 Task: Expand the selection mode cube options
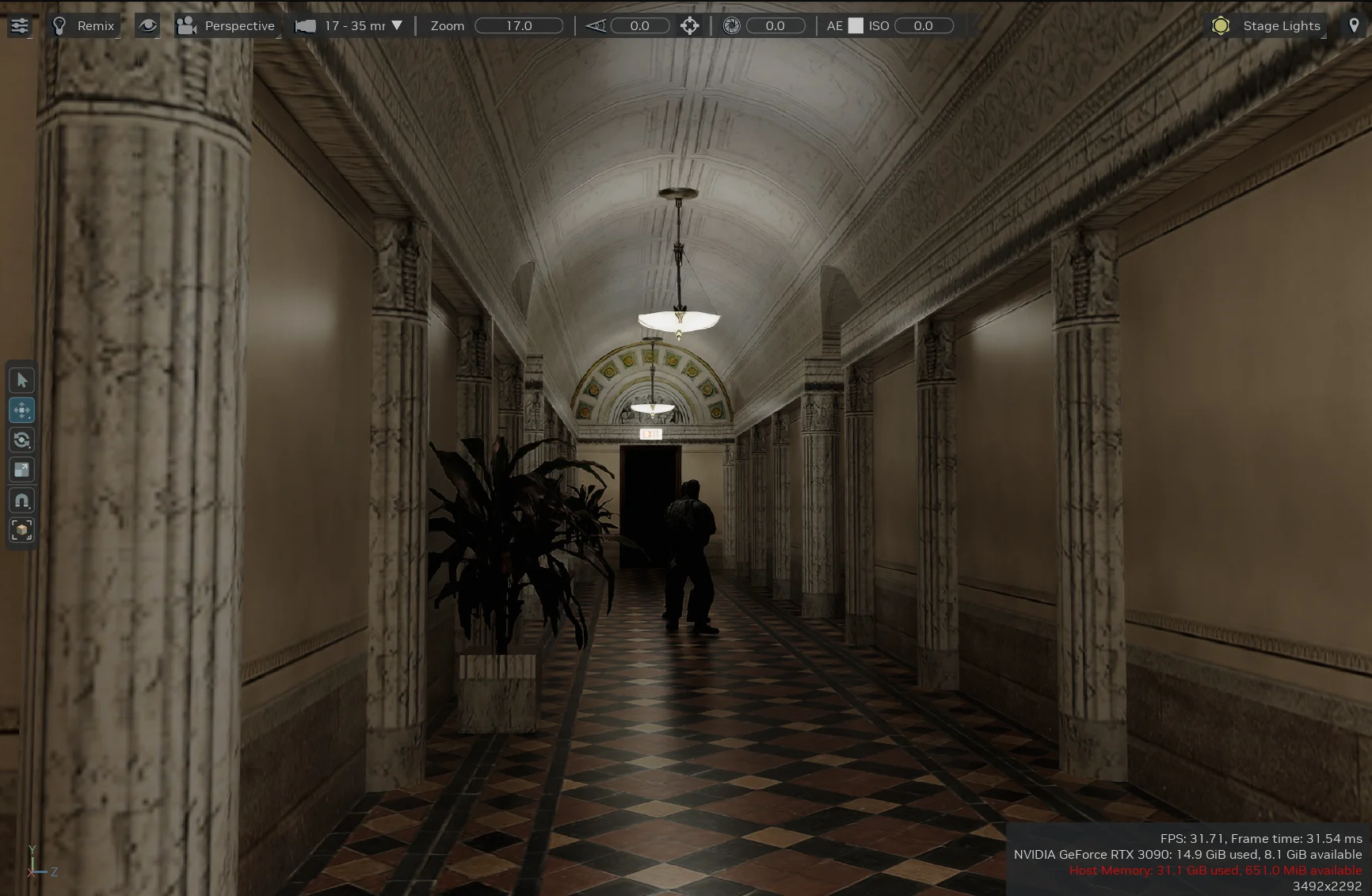(21, 530)
